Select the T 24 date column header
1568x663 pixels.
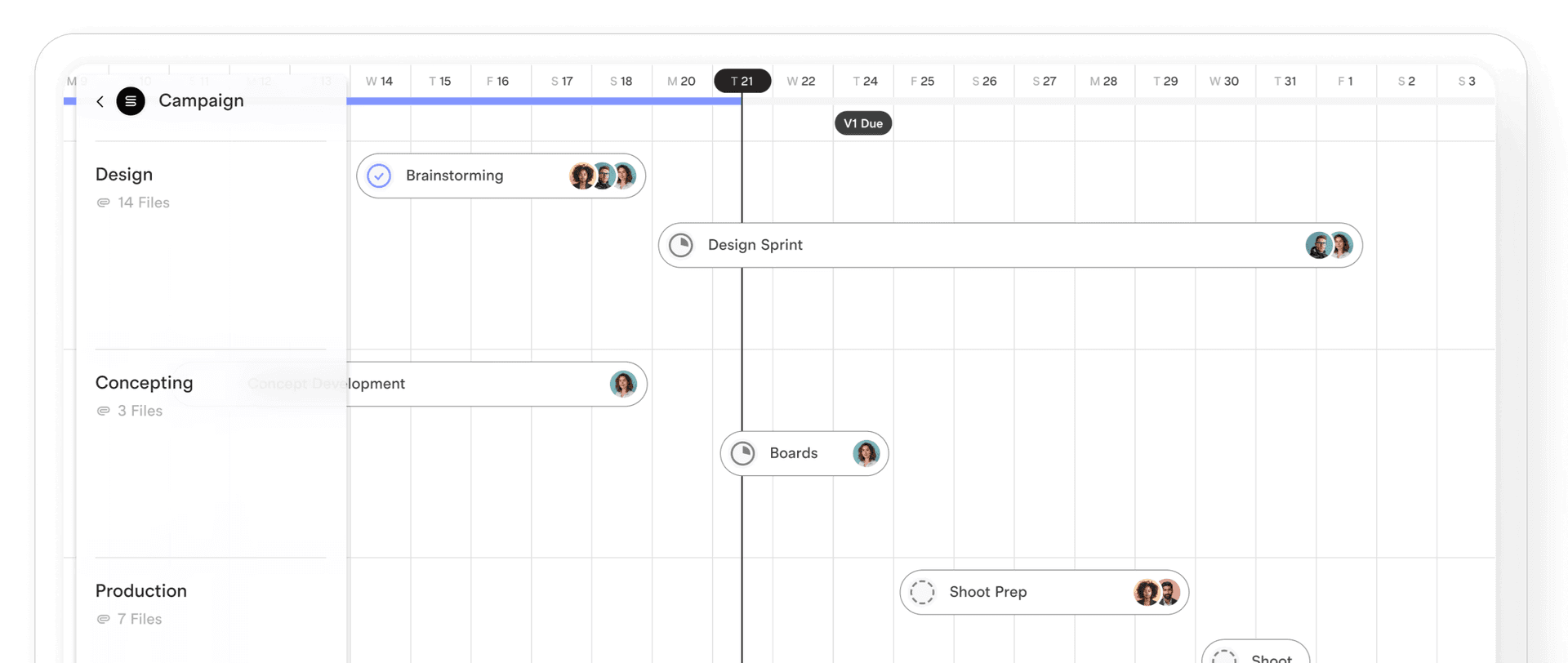865,81
